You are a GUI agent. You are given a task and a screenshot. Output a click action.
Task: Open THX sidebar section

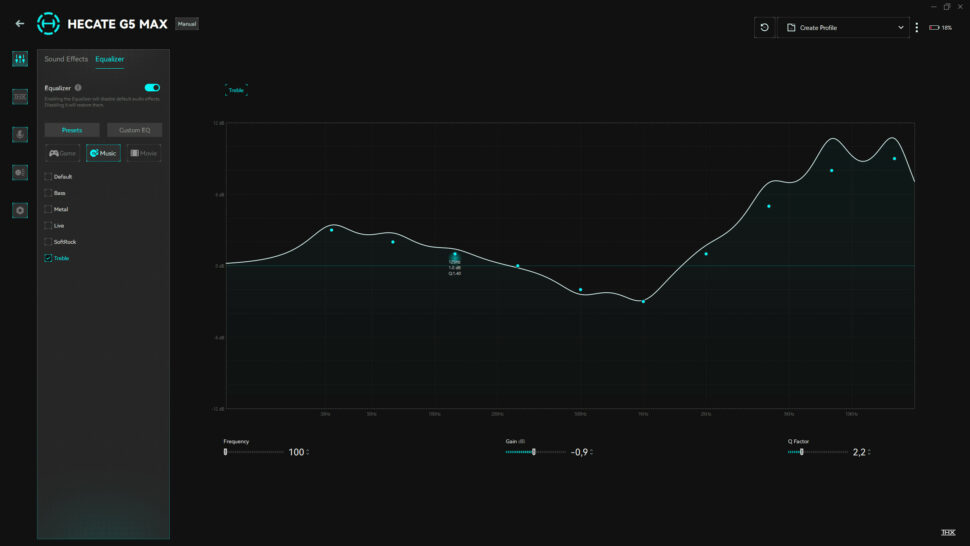[x=20, y=96]
